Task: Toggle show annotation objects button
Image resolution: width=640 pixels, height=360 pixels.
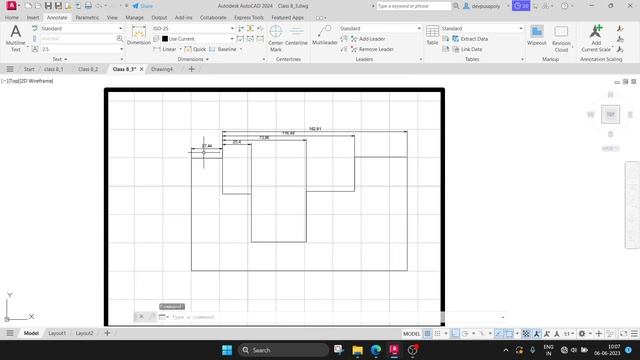Action: pyautogui.click(x=537, y=333)
